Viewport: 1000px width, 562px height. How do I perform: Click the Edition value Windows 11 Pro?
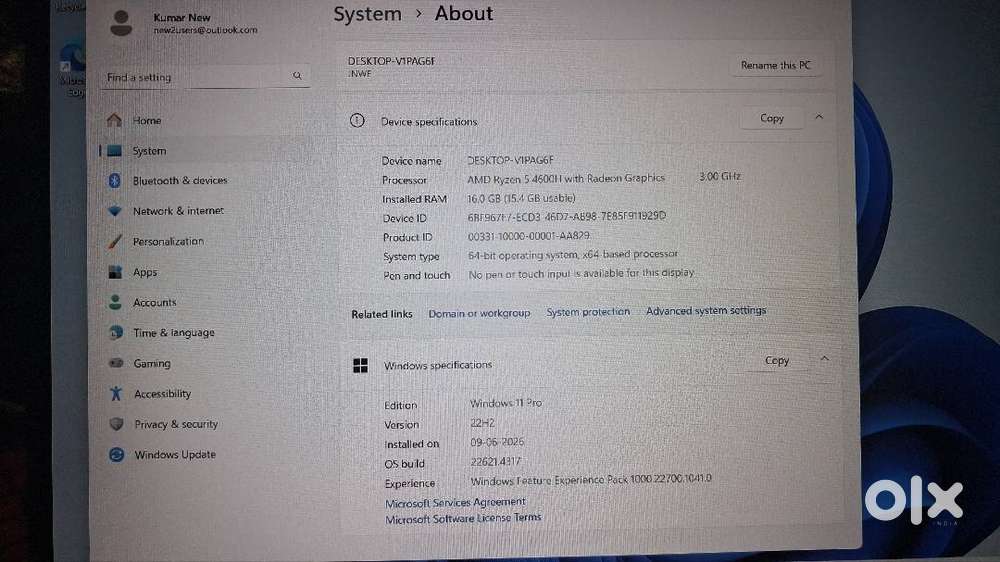pyautogui.click(x=506, y=403)
